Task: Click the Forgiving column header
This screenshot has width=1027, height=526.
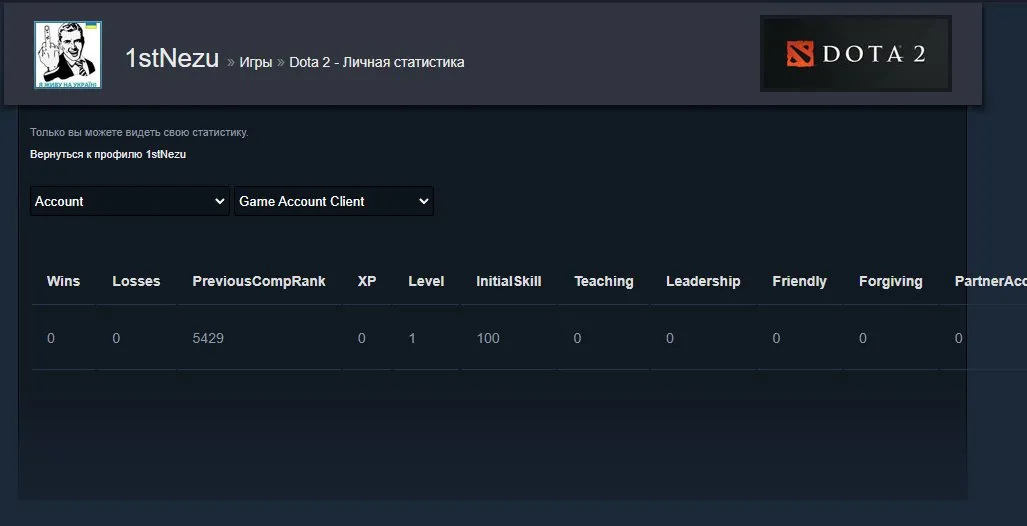Action: tap(891, 282)
